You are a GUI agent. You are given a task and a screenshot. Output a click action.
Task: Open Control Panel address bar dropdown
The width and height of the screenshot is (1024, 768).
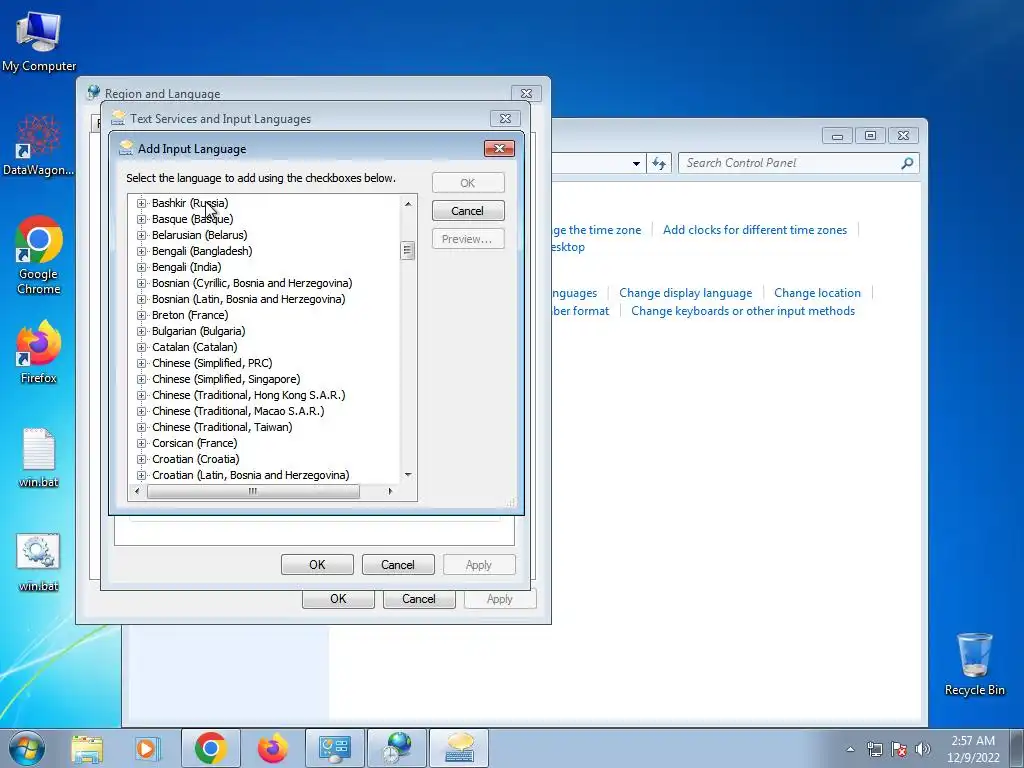(x=636, y=163)
